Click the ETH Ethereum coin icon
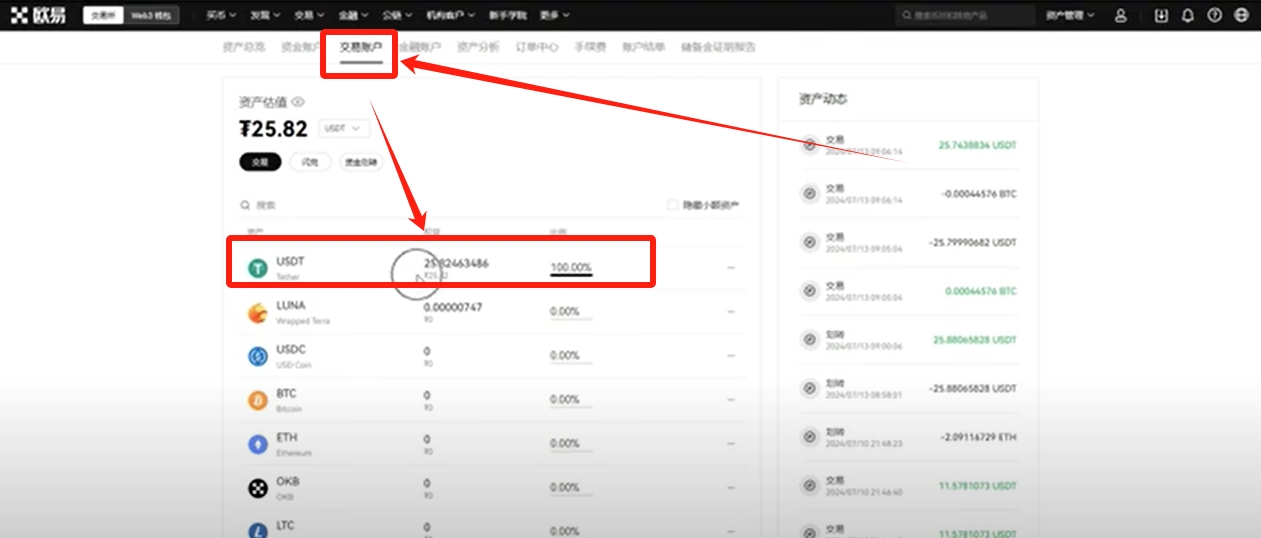Viewport: 1261px width, 538px height. pyautogui.click(x=258, y=444)
